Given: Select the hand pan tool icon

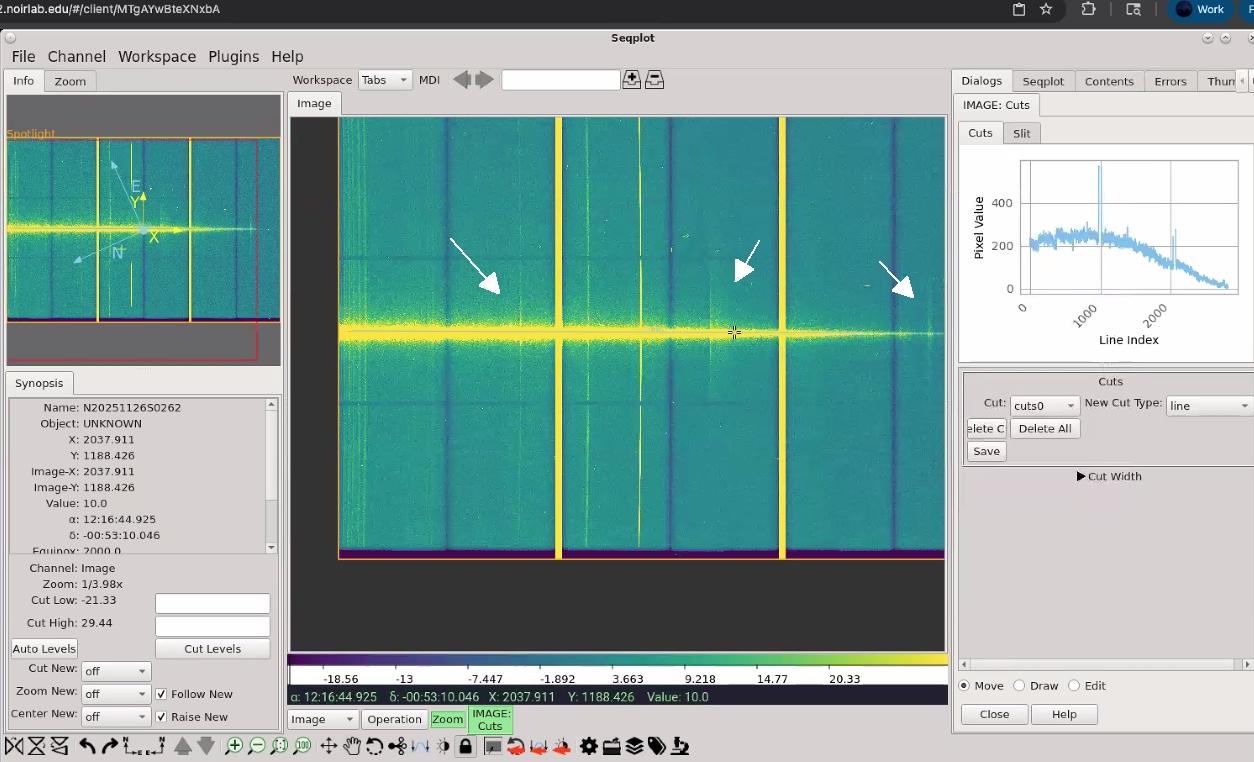Looking at the screenshot, I should click(x=352, y=746).
